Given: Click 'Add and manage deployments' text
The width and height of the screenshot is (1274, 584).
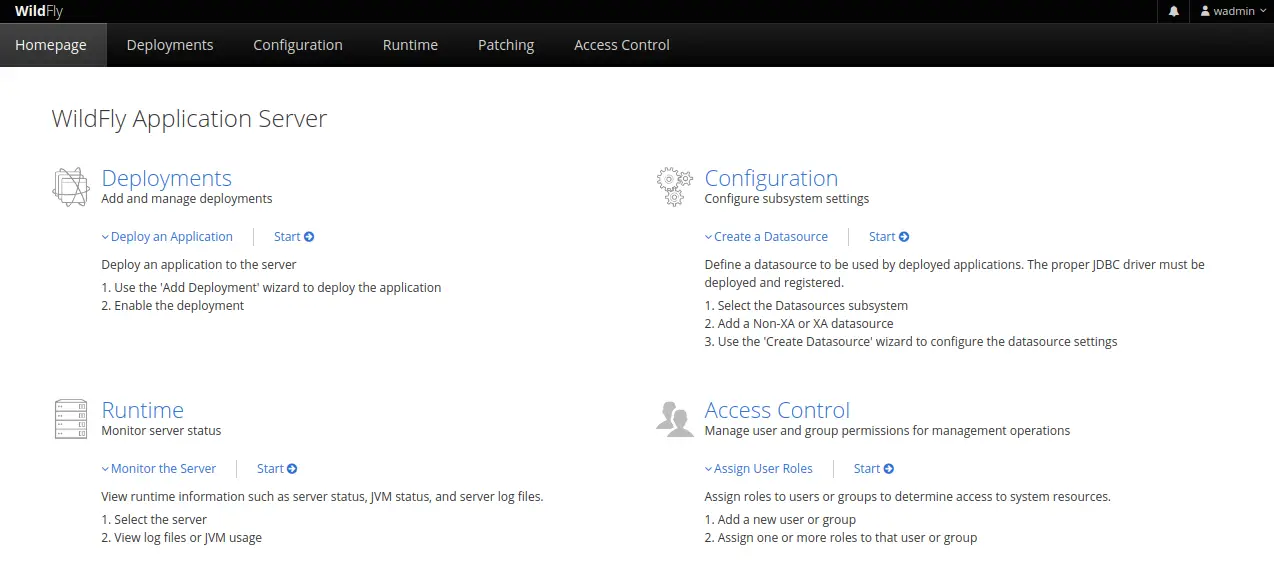Looking at the screenshot, I should pyautogui.click(x=187, y=199).
